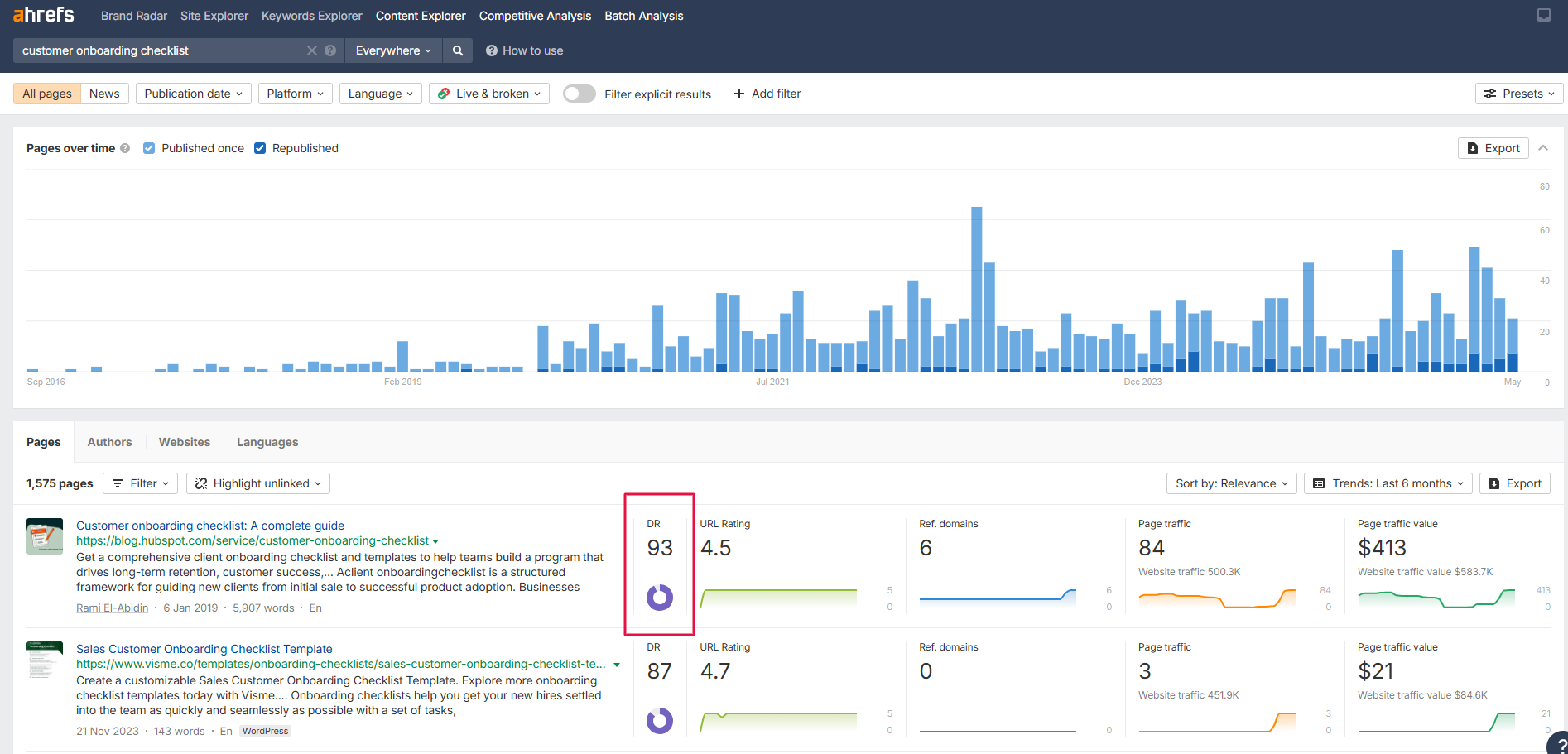Switch to the Languages tab
The width and height of the screenshot is (1568, 754).
point(267,442)
